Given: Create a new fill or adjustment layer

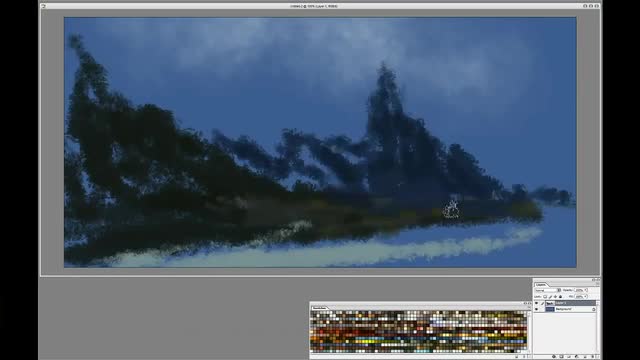Looking at the screenshot, I should click(x=576, y=357).
